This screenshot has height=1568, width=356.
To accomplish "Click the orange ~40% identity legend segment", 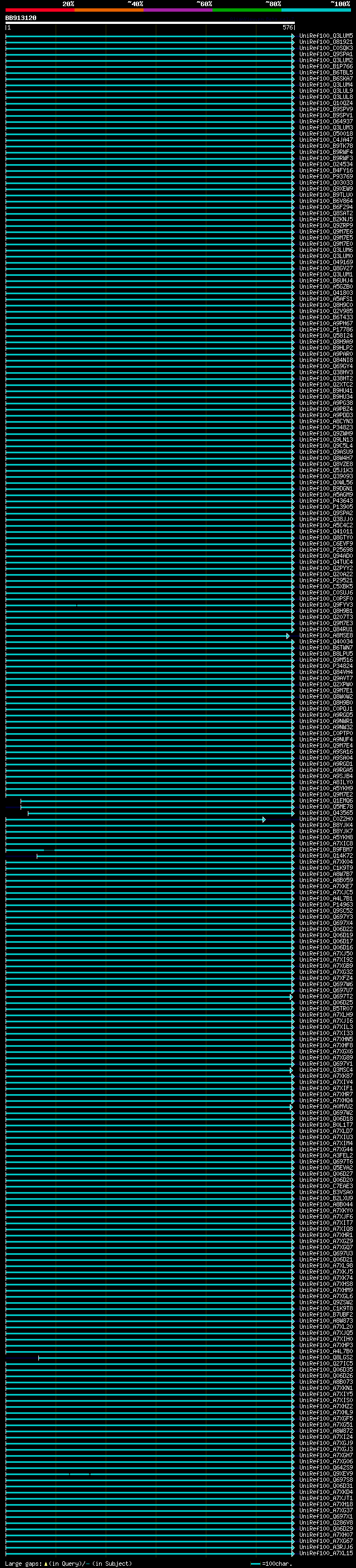I will 109,10.
